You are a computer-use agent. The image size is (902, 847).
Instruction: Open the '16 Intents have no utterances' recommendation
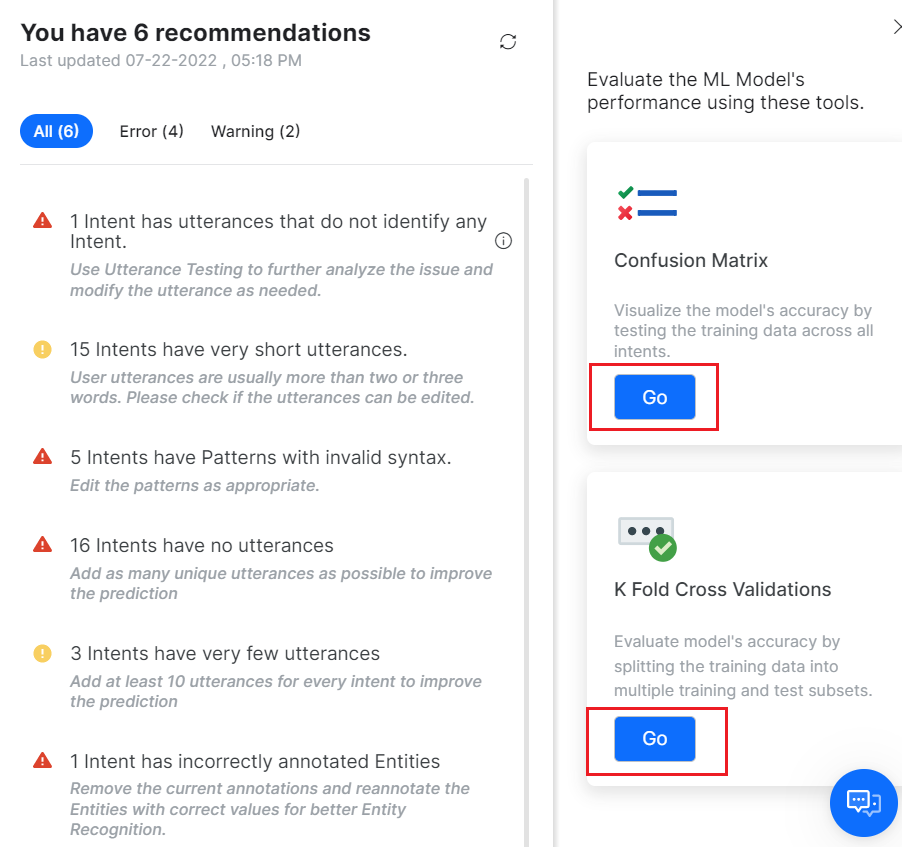(201, 545)
